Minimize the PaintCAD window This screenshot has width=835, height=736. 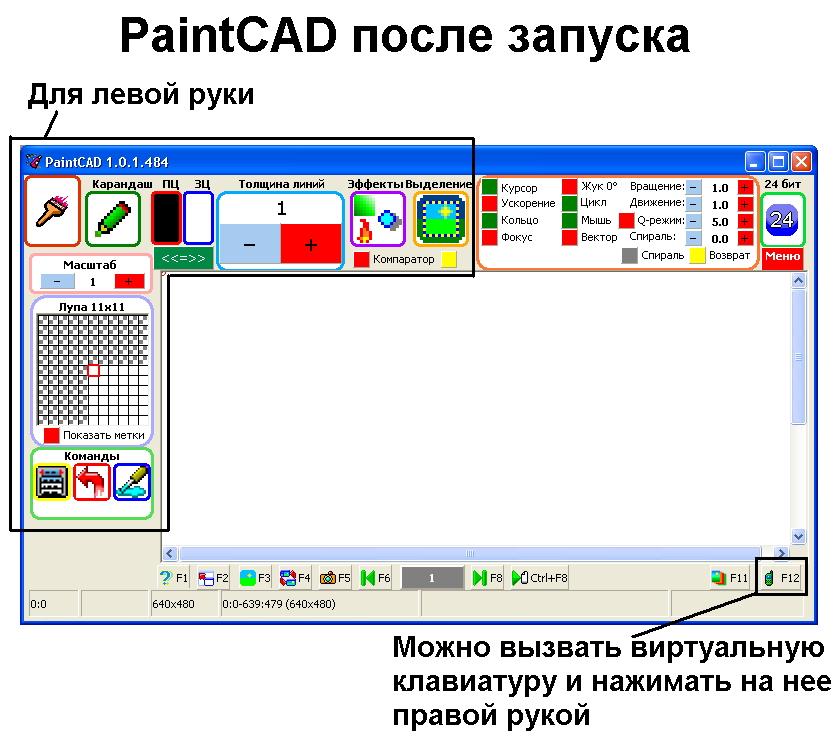click(x=755, y=161)
